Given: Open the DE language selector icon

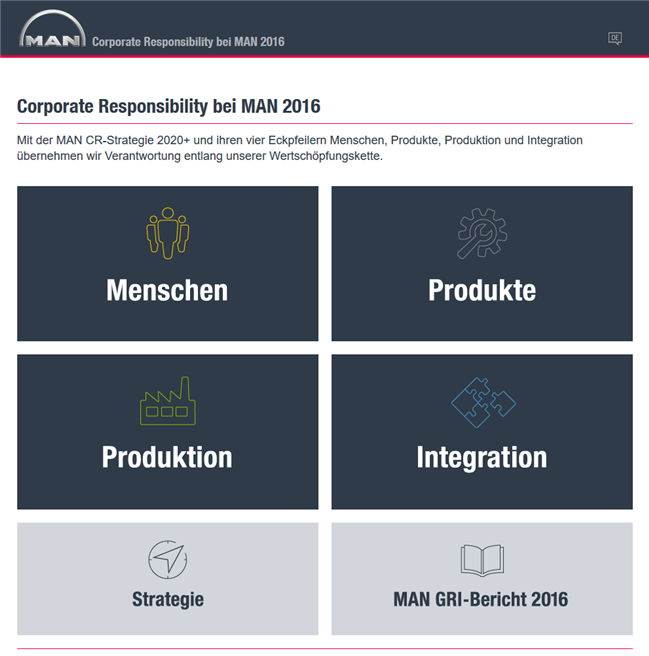Looking at the screenshot, I should click(615, 38).
